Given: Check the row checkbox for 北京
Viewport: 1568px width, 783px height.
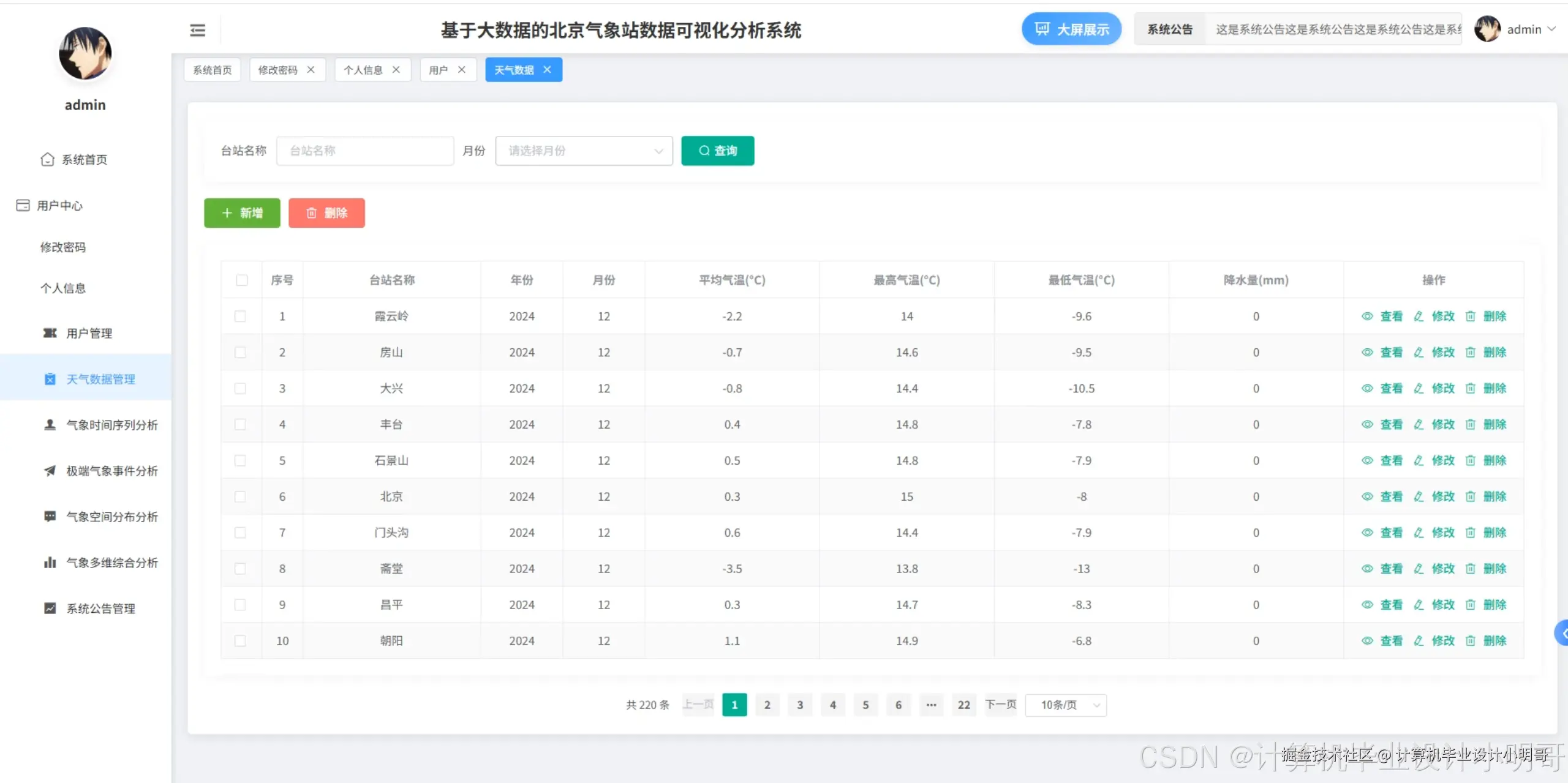Looking at the screenshot, I should click(241, 496).
